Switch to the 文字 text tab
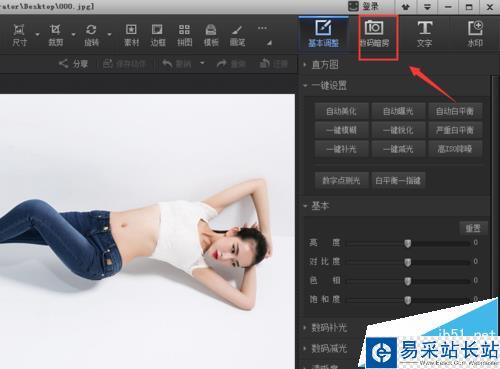500x369 pixels. click(x=425, y=34)
